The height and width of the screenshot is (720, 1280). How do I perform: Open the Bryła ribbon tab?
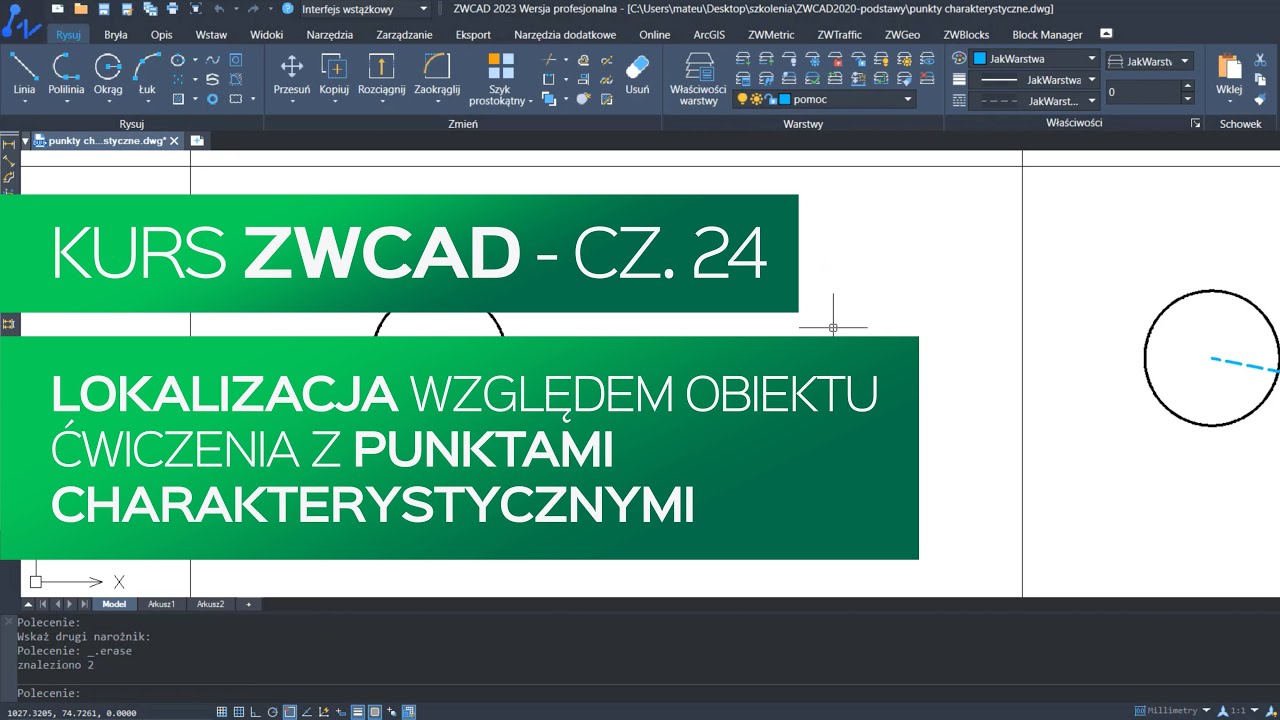point(116,34)
